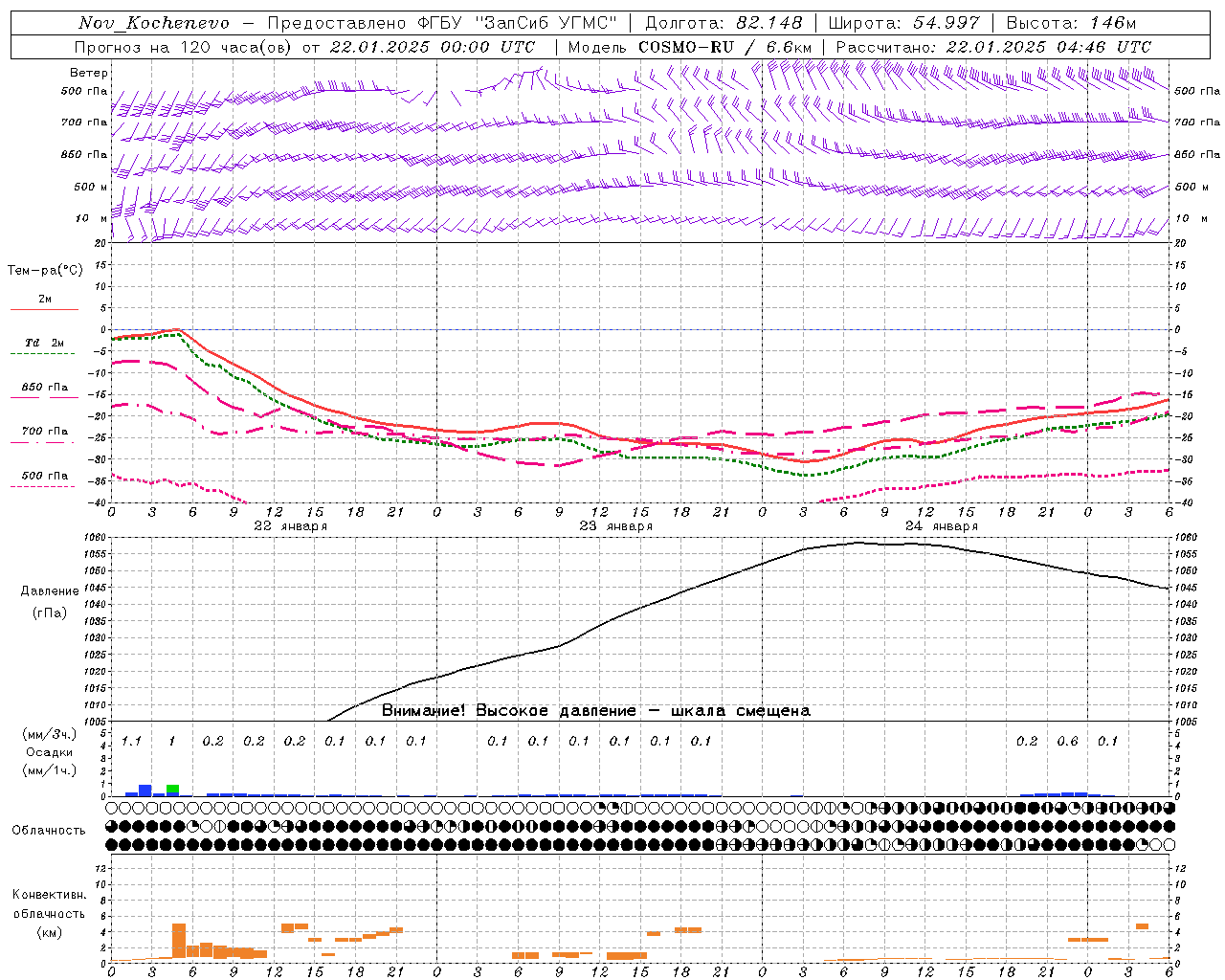Click the high pressure warning text
Viewport: 1225px width, 980px height.
tap(596, 711)
